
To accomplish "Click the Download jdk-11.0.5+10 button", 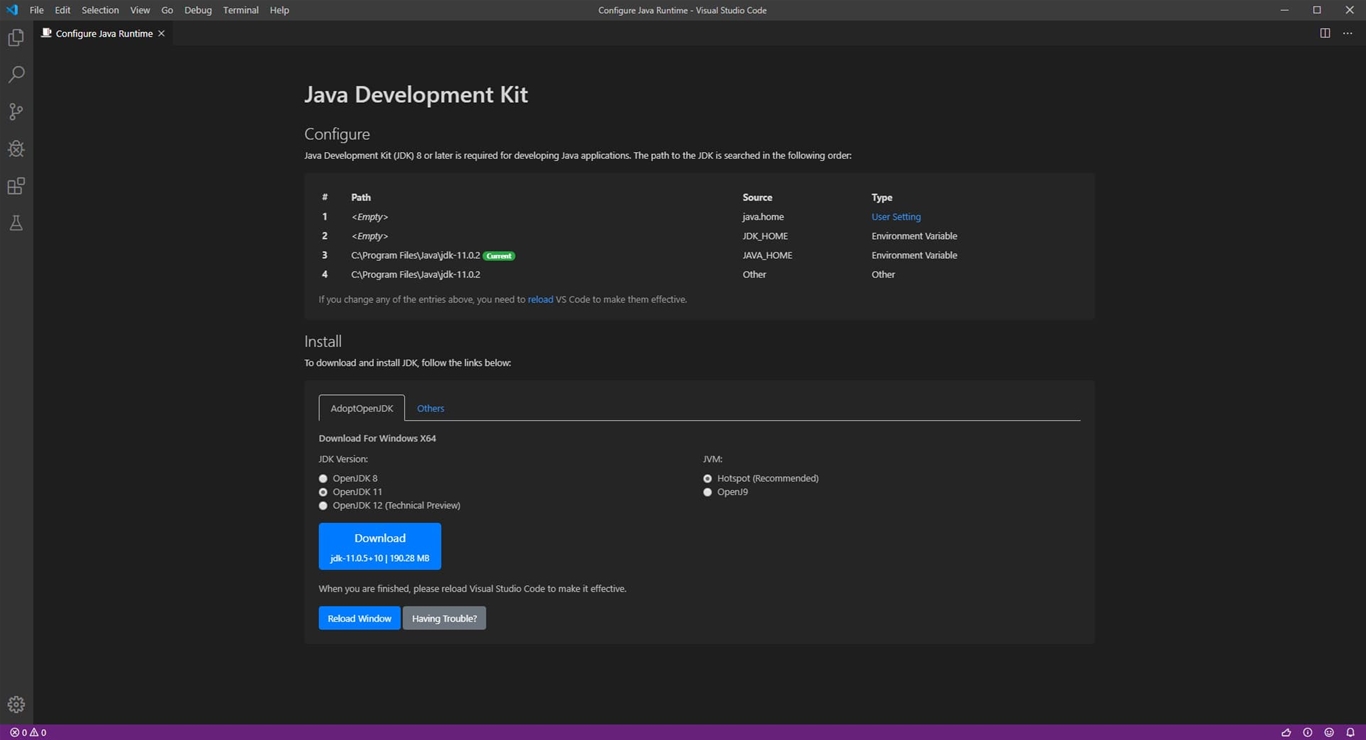I will (x=379, y=545).
